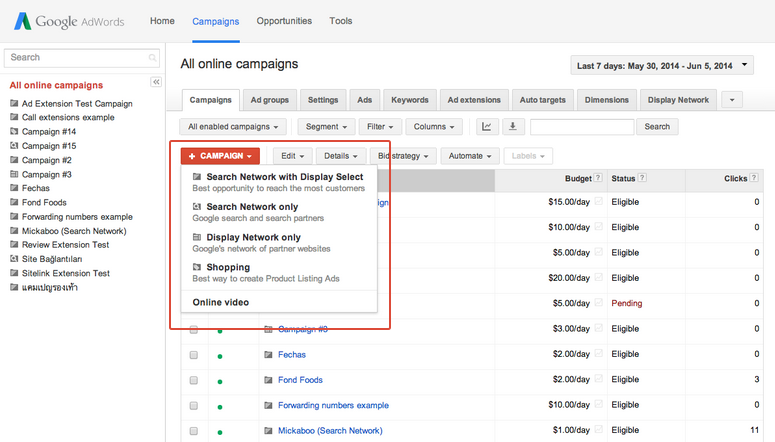Open the Columns dropdown
The height and width of the screenshot is (442, 775).
434,127
